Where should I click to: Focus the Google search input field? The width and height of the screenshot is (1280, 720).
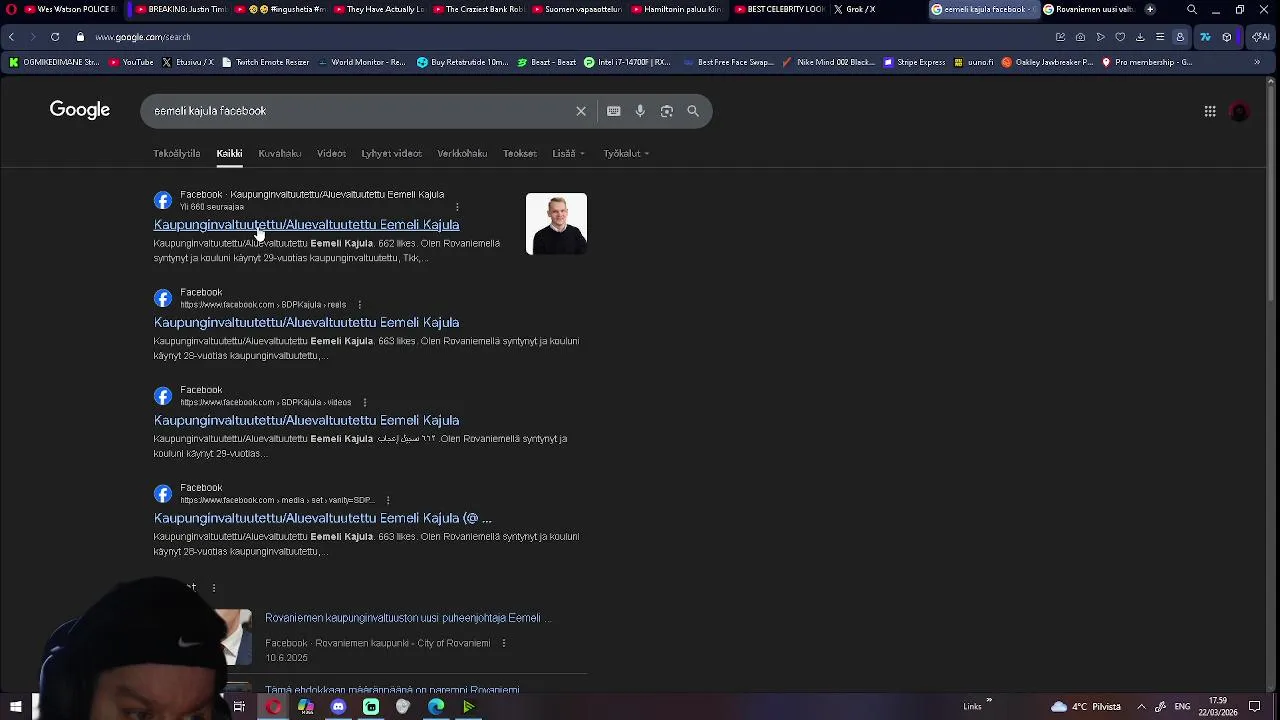point(360,111)
